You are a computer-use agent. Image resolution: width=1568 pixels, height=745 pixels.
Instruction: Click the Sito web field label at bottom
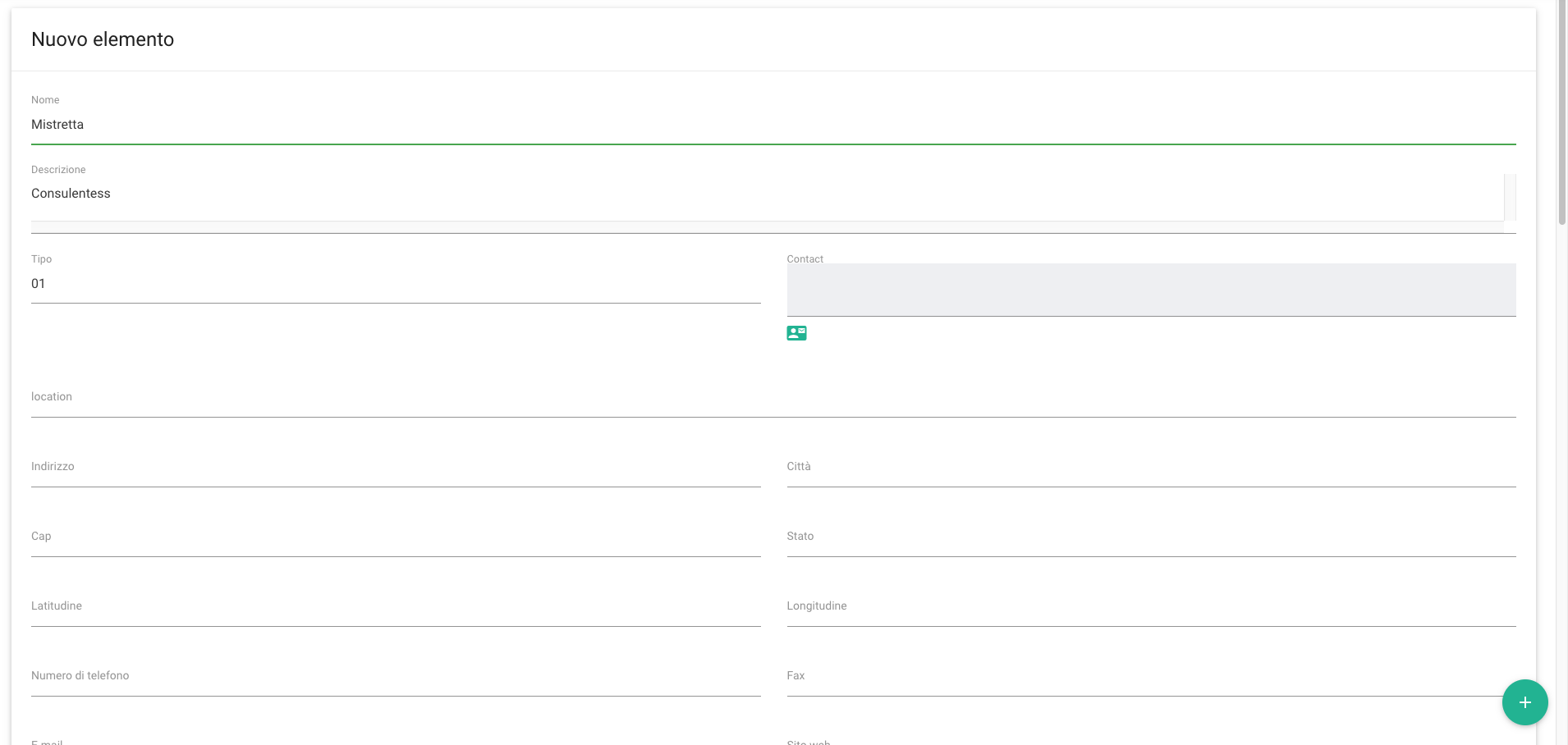(x=808, y=742)
